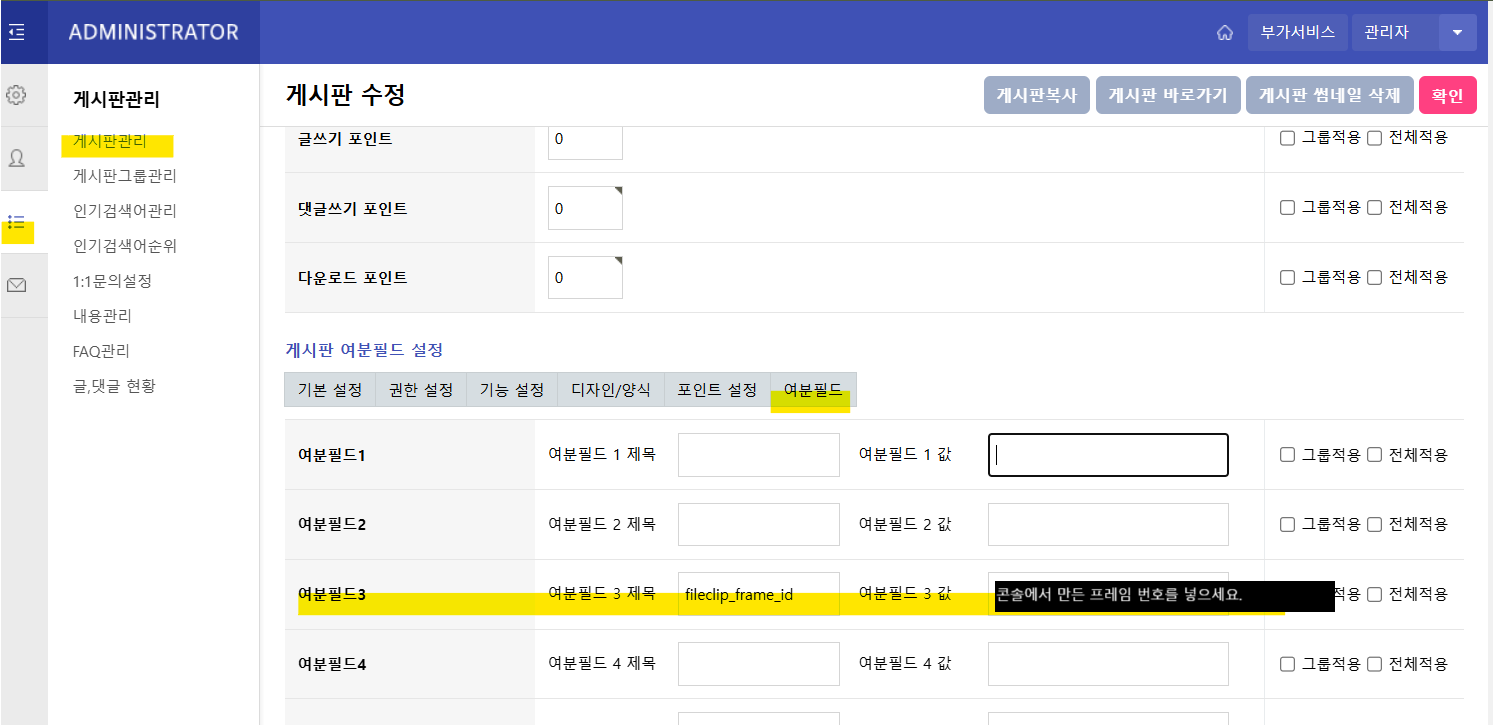The width and height of the screenshot is (1493, 725).
Task: Expand the 관리자 dropdown arrow
Action: 1457,33
